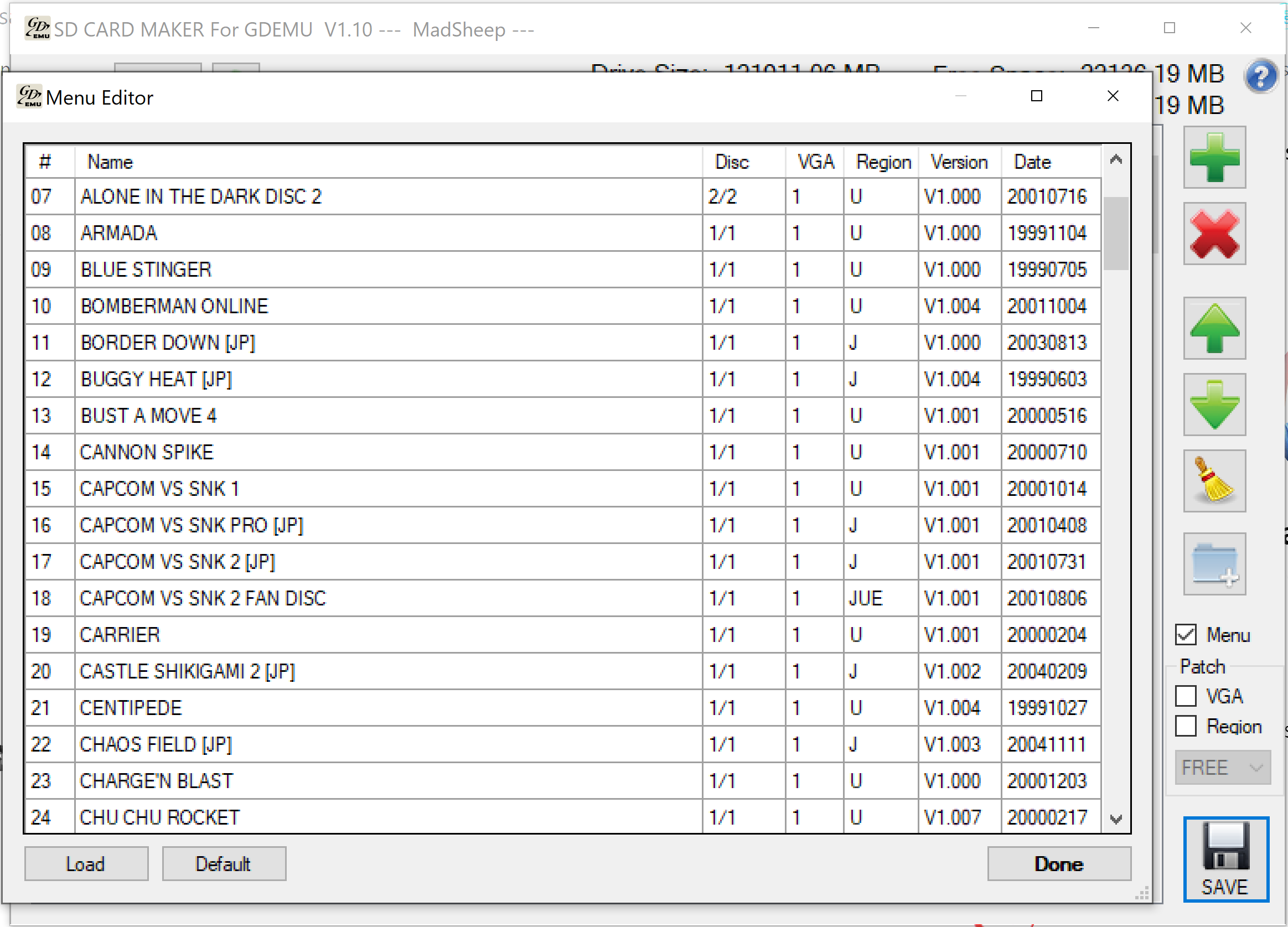This screenshot has height=927, width=1288.
Task: Toggle the Menu checkbox
Action: pos(1185,635)
